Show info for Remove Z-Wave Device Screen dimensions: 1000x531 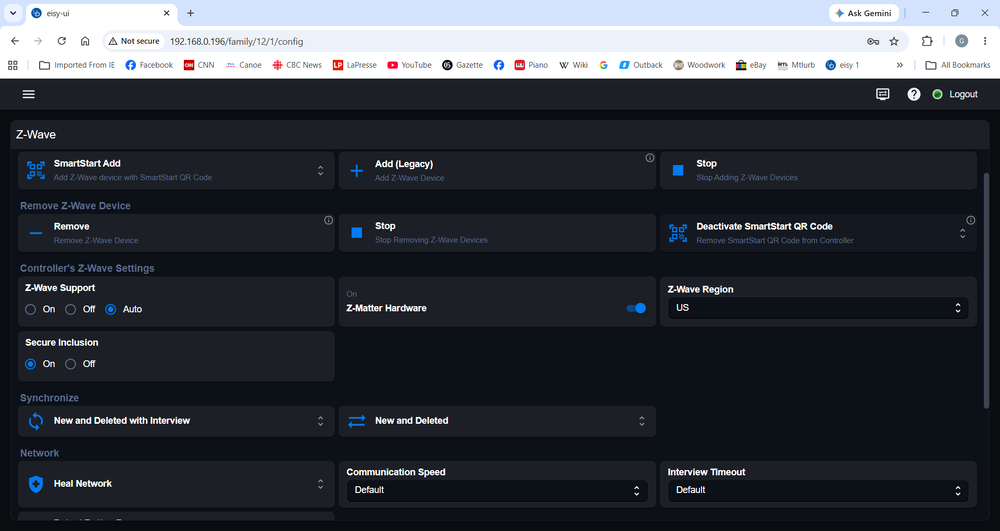coord(328,221)
